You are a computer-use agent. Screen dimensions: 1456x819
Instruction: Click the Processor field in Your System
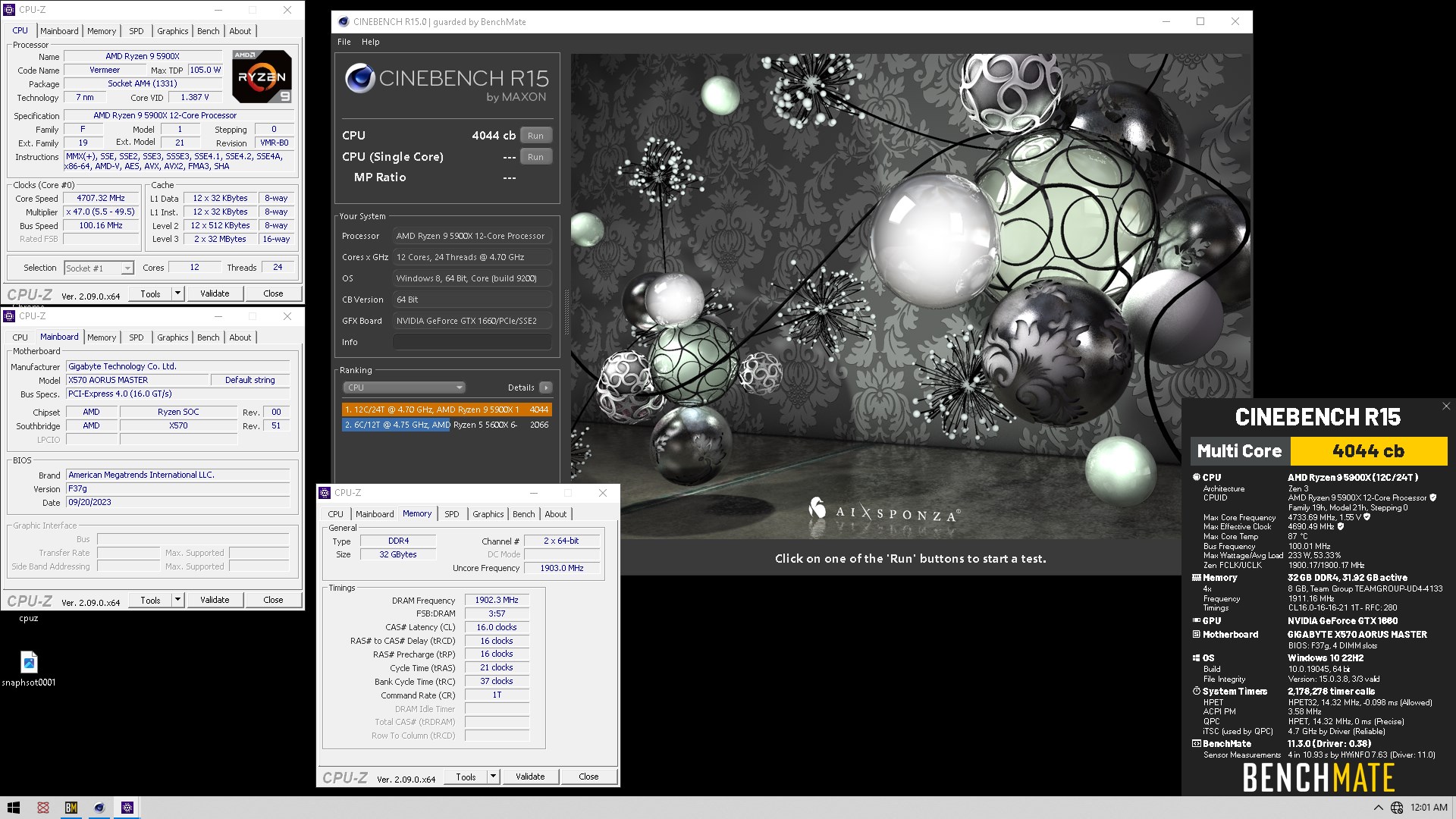472,236
